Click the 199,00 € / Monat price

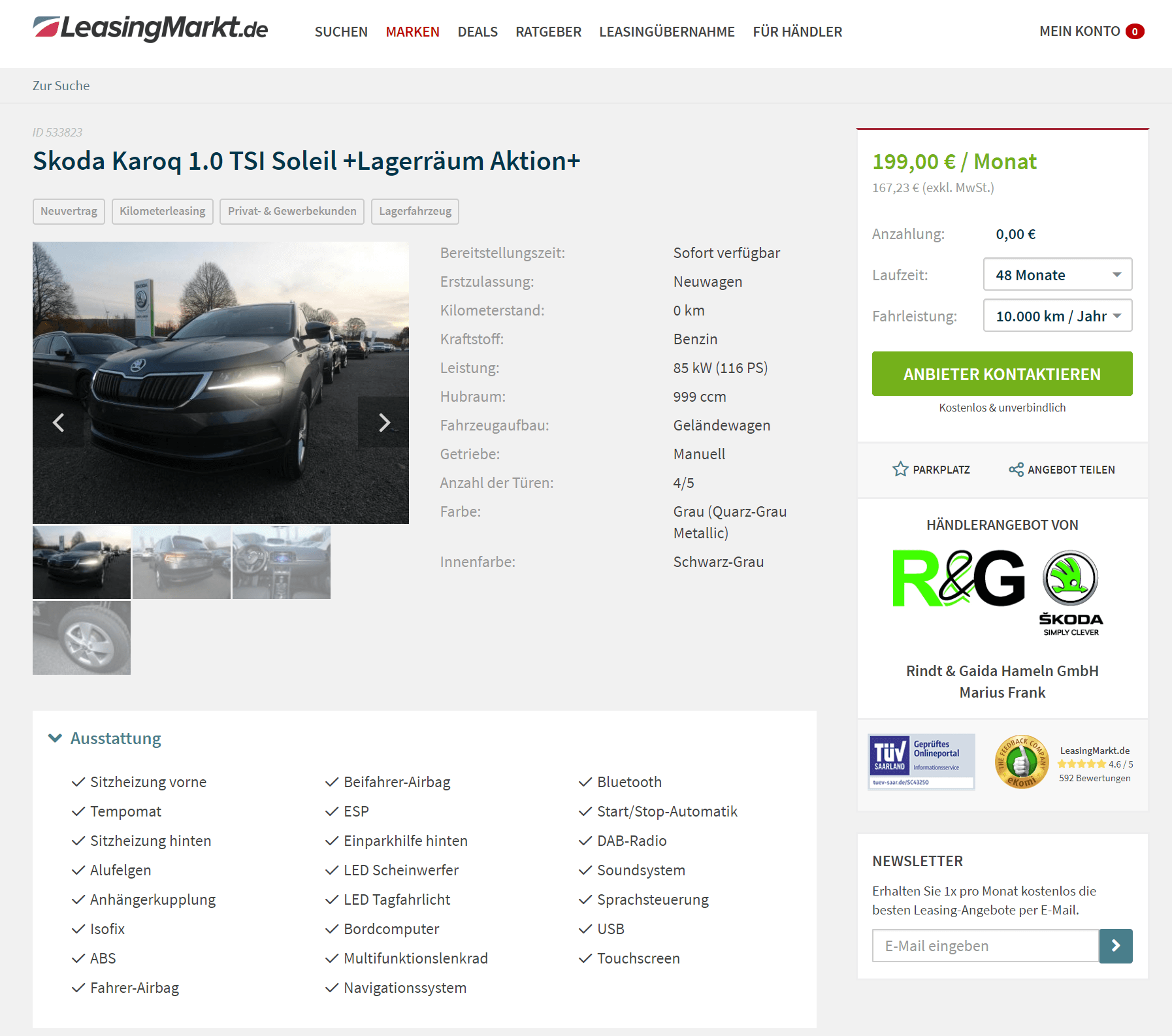954,161
